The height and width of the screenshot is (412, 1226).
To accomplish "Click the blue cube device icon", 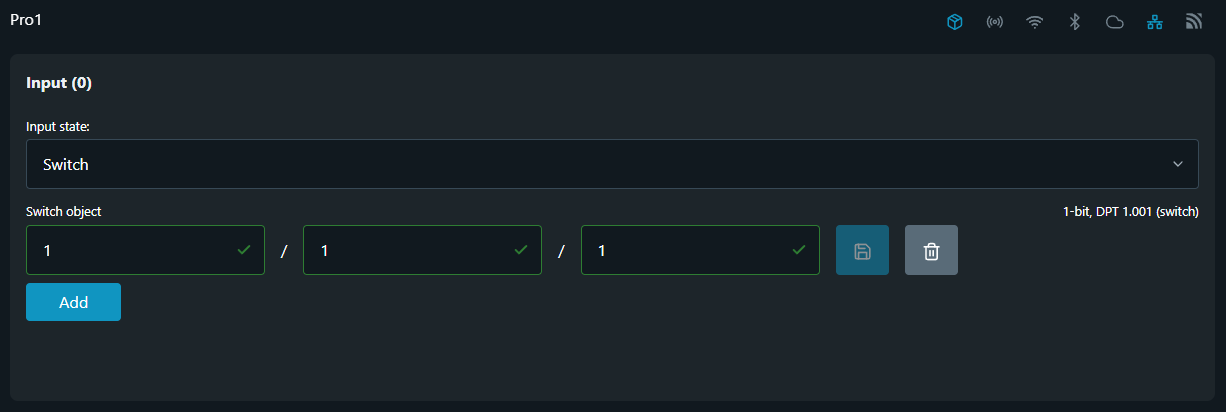I will 955,22.
